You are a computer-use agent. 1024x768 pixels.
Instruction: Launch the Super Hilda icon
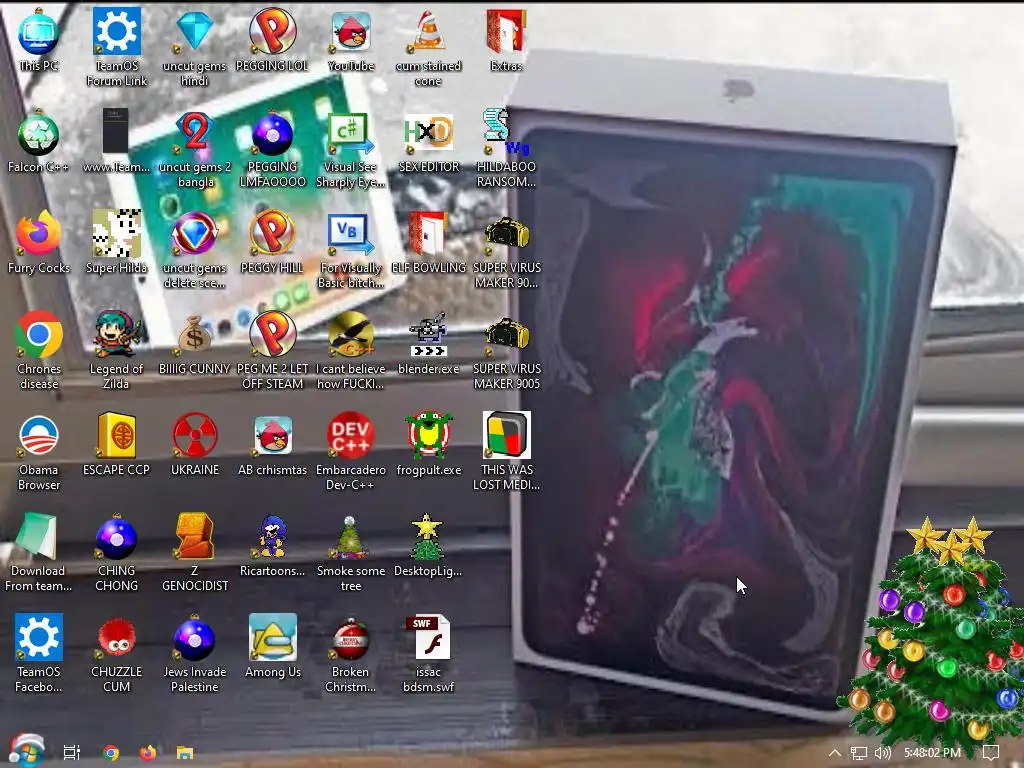[116, 242]
